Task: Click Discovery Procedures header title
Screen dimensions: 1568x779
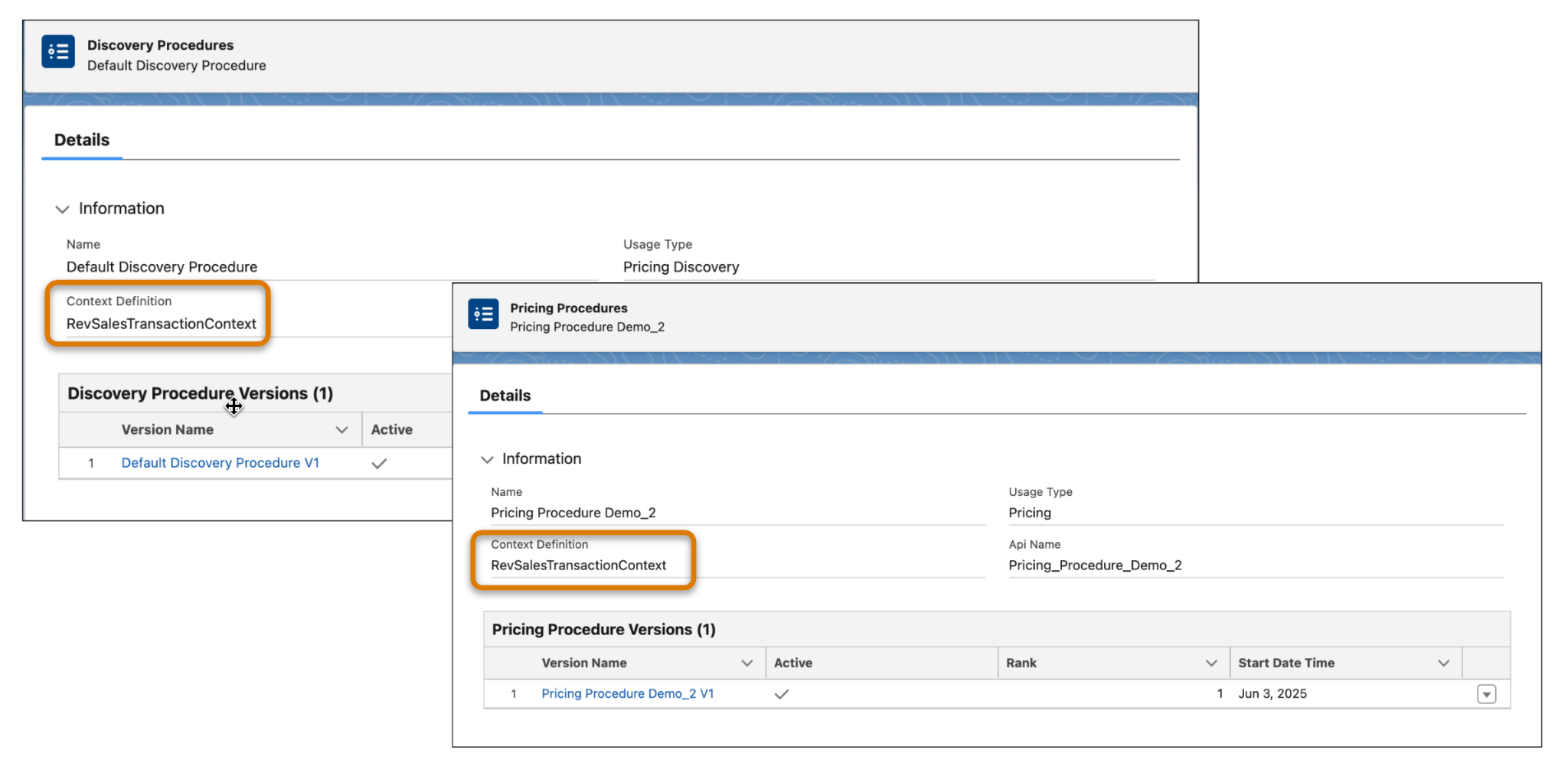Action: [161, 45]
